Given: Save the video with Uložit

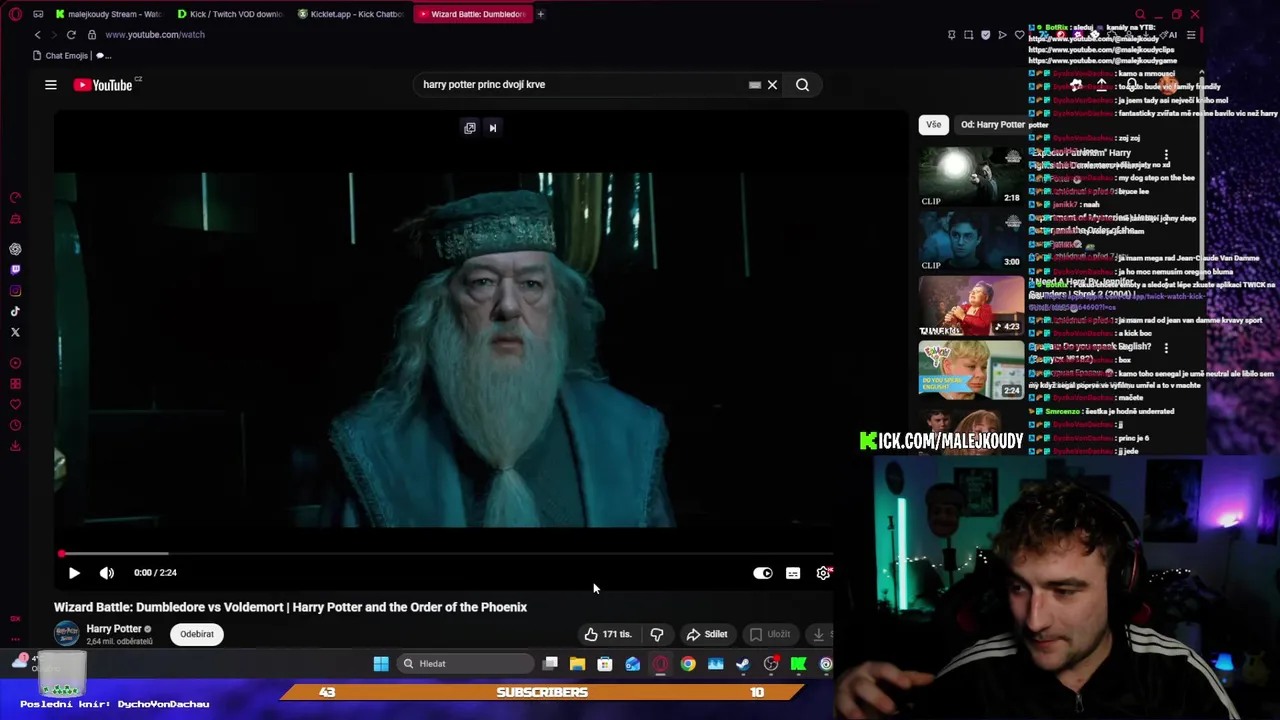Looking at the screenshot, I should pyautogui.click(x=770, y=634).
